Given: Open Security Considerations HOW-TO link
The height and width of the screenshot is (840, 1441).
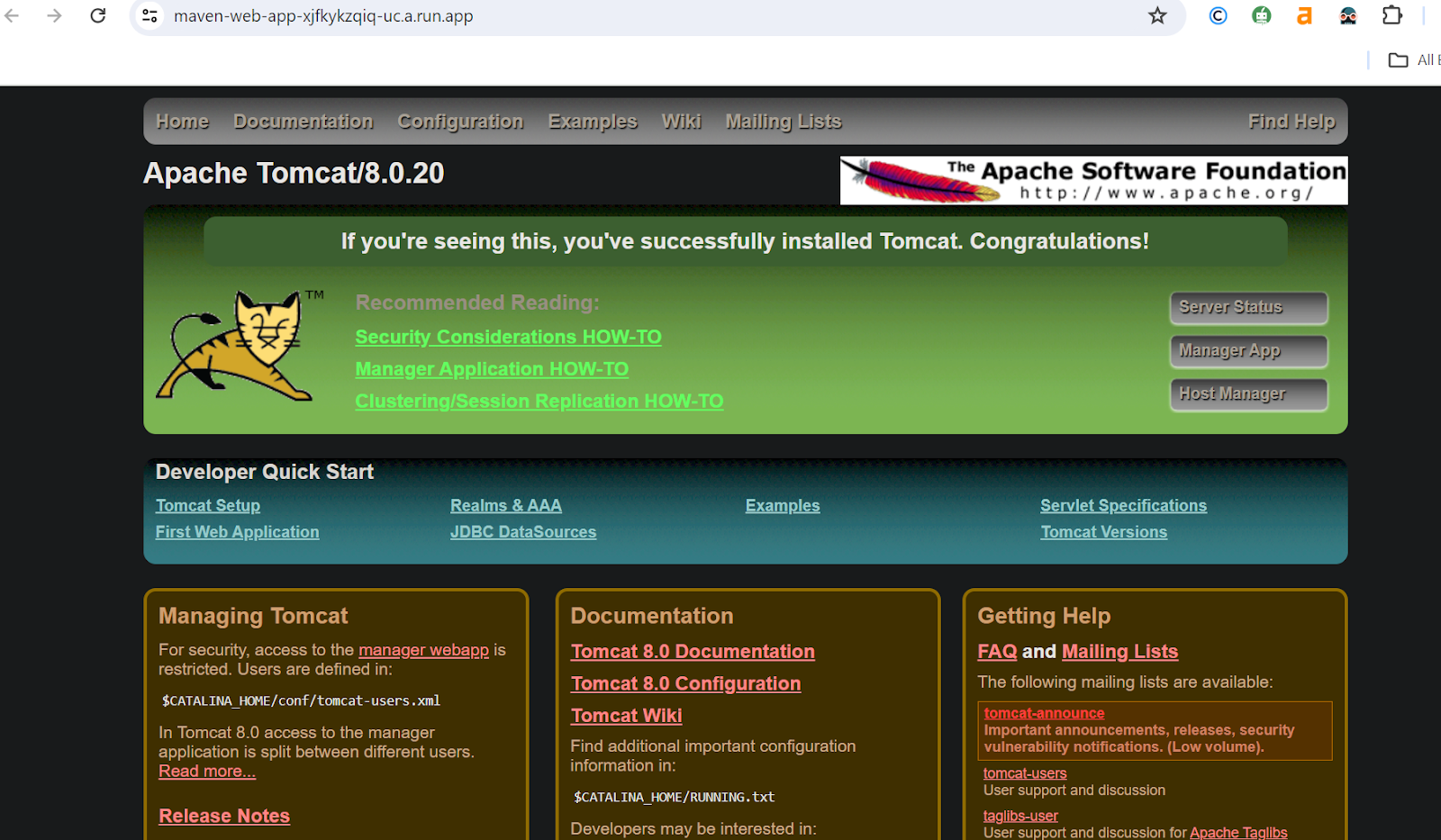Looking at the screenshot, I should click(x=508, y=337).
